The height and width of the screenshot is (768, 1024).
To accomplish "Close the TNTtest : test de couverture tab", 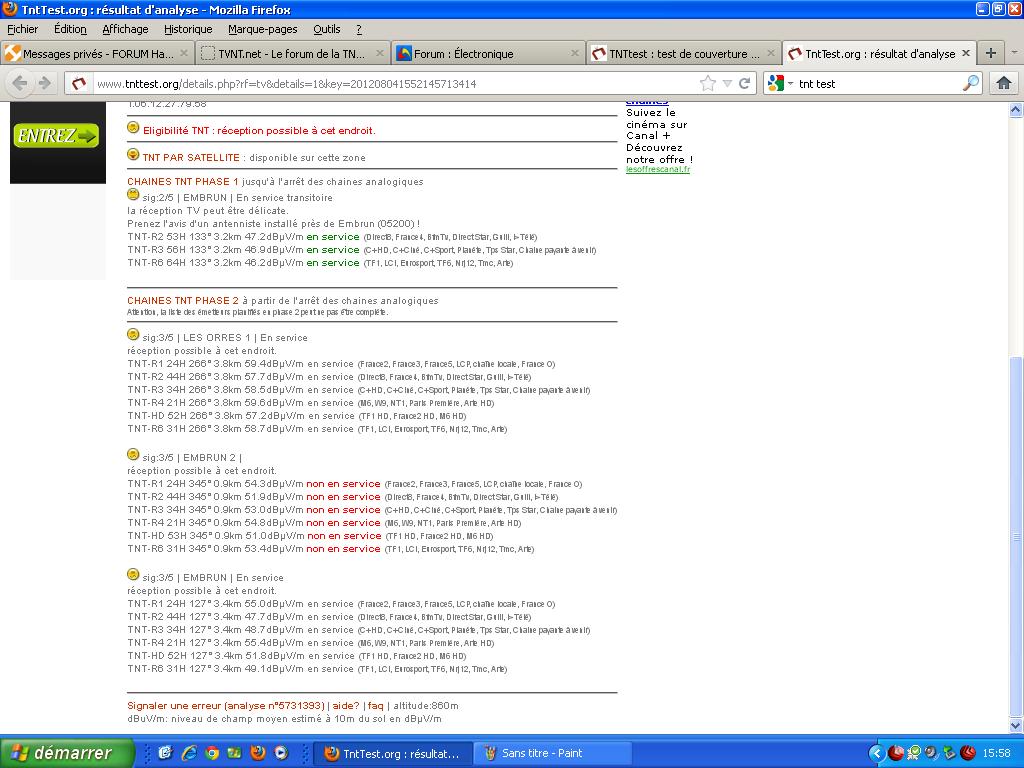I will coord(771,54).
